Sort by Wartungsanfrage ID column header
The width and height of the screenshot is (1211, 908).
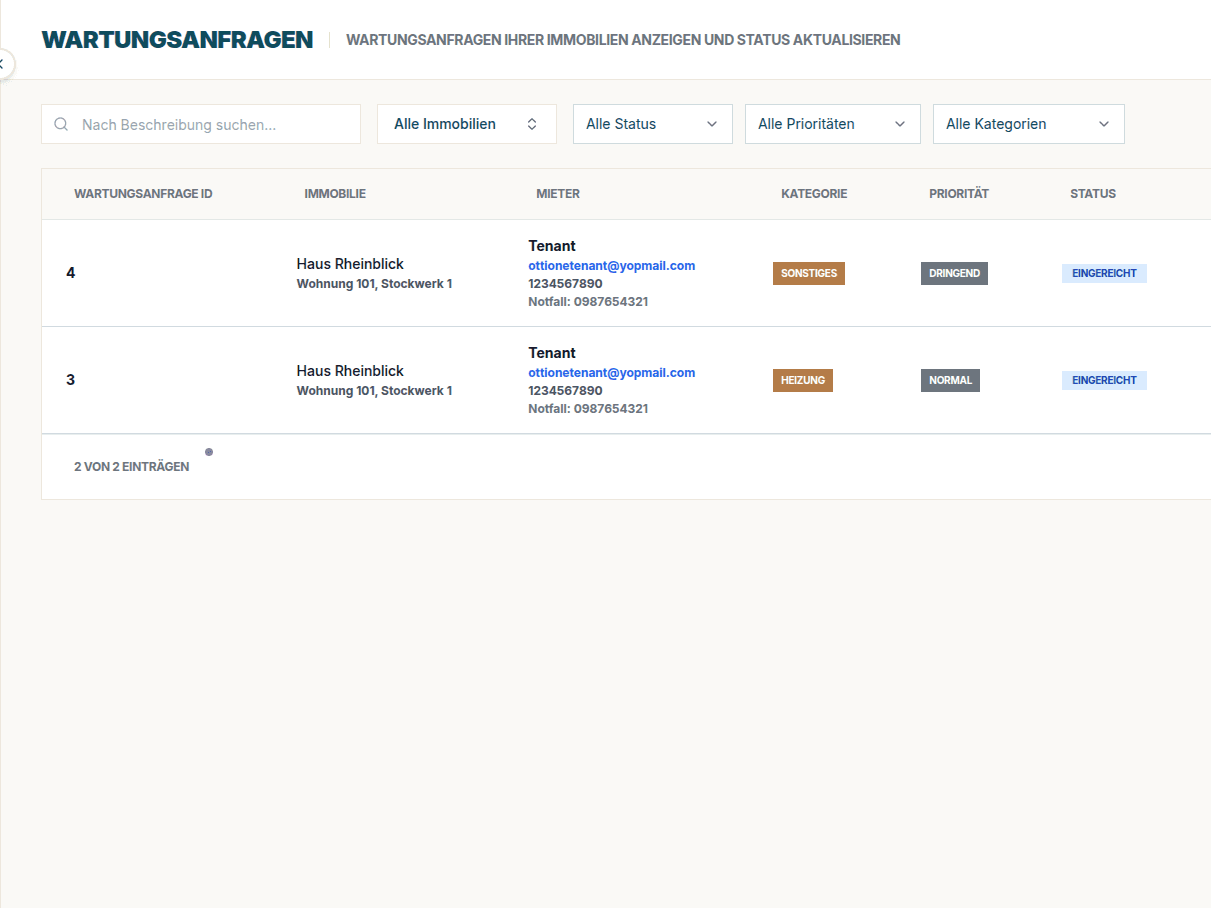pos(143,194)
